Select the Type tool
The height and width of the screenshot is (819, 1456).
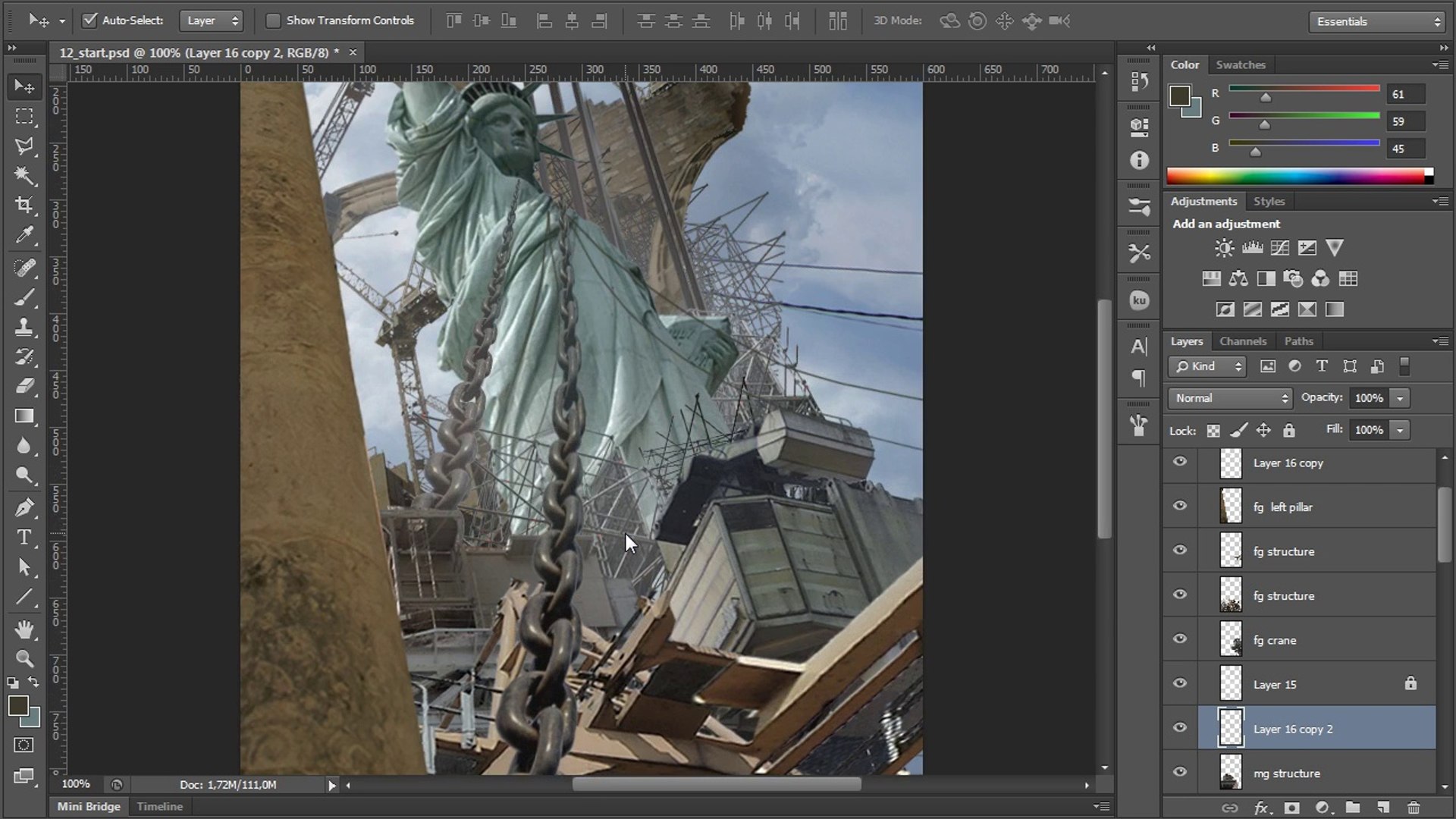[24, 537]
